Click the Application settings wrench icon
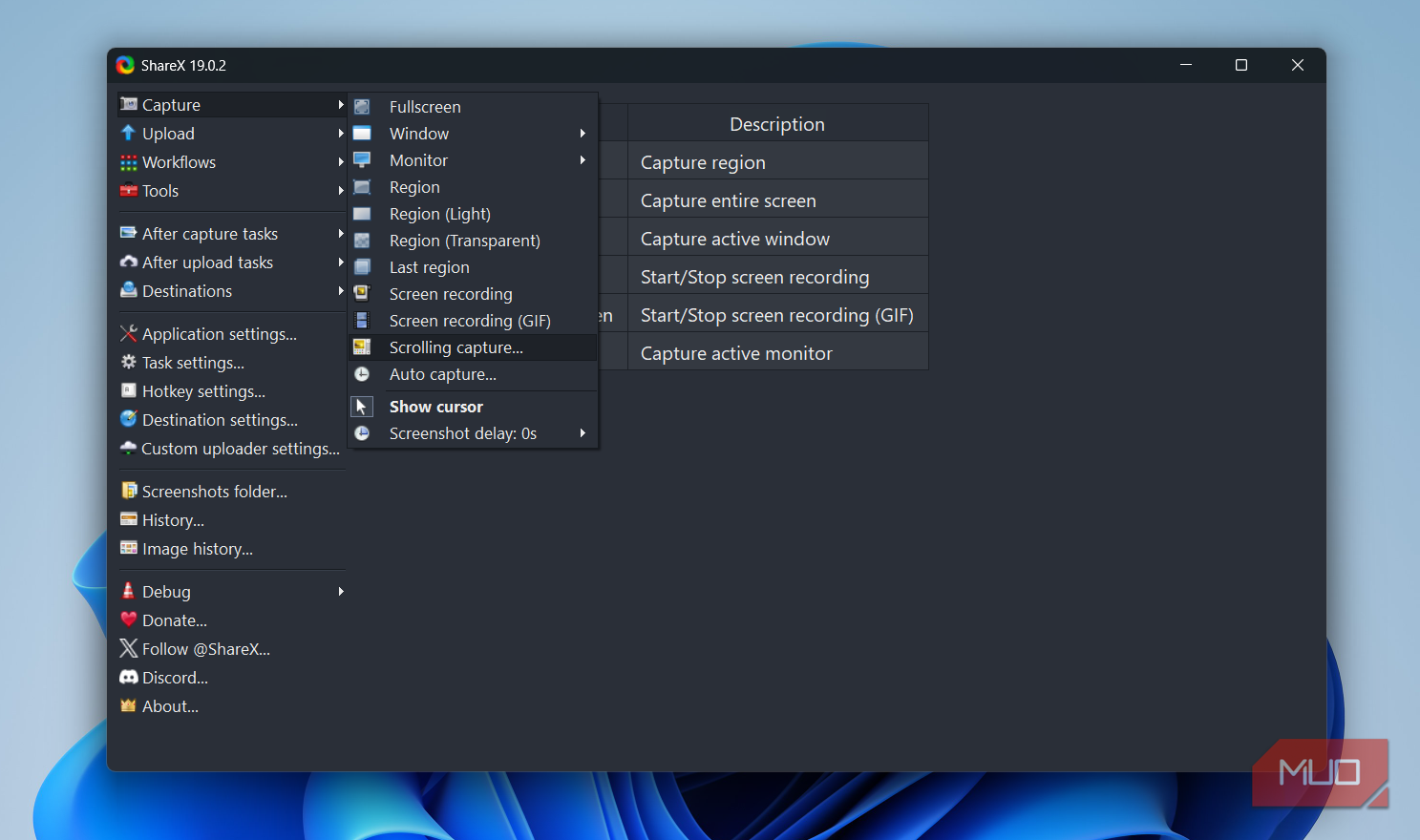Viewport: 1420px width, 840px height. click(x=128, y=333)
